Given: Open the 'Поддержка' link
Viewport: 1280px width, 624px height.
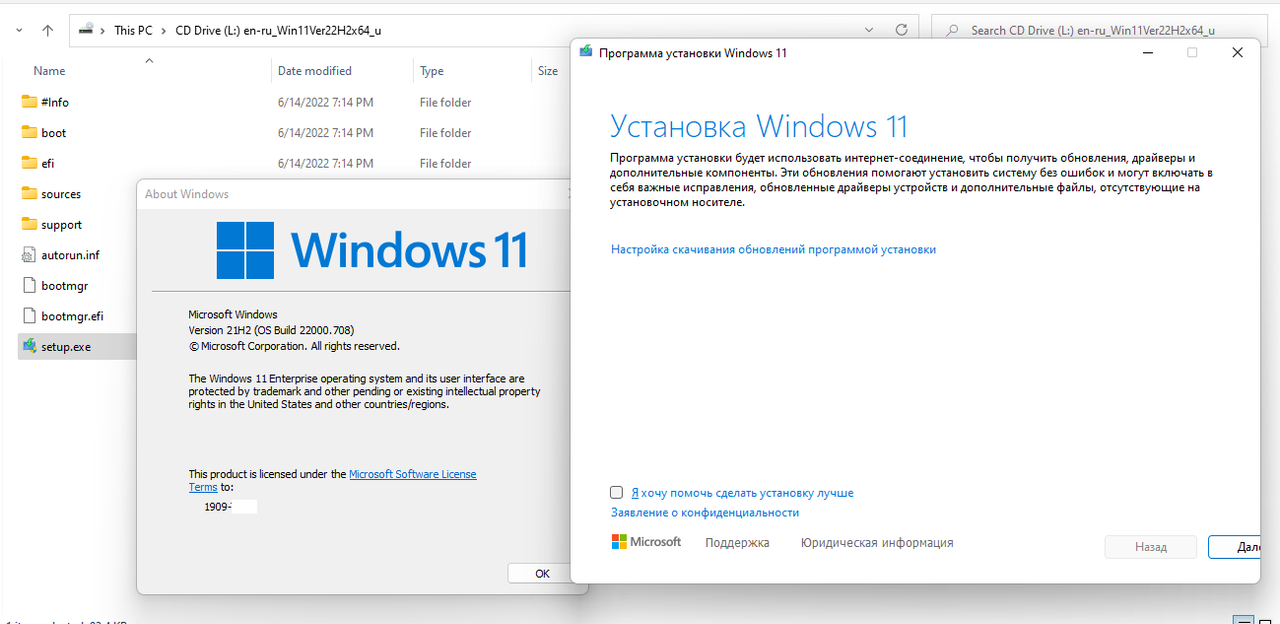Looking at the screenshot, I should [737, 543].
